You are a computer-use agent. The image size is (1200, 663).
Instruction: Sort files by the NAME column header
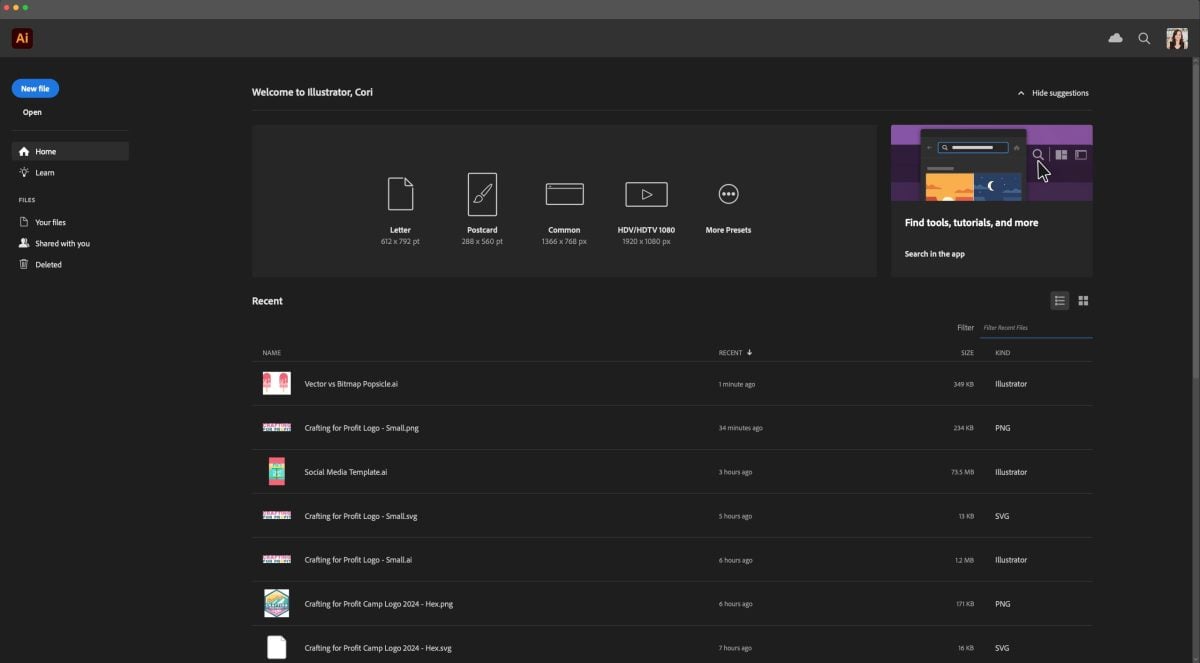point(272,353)
